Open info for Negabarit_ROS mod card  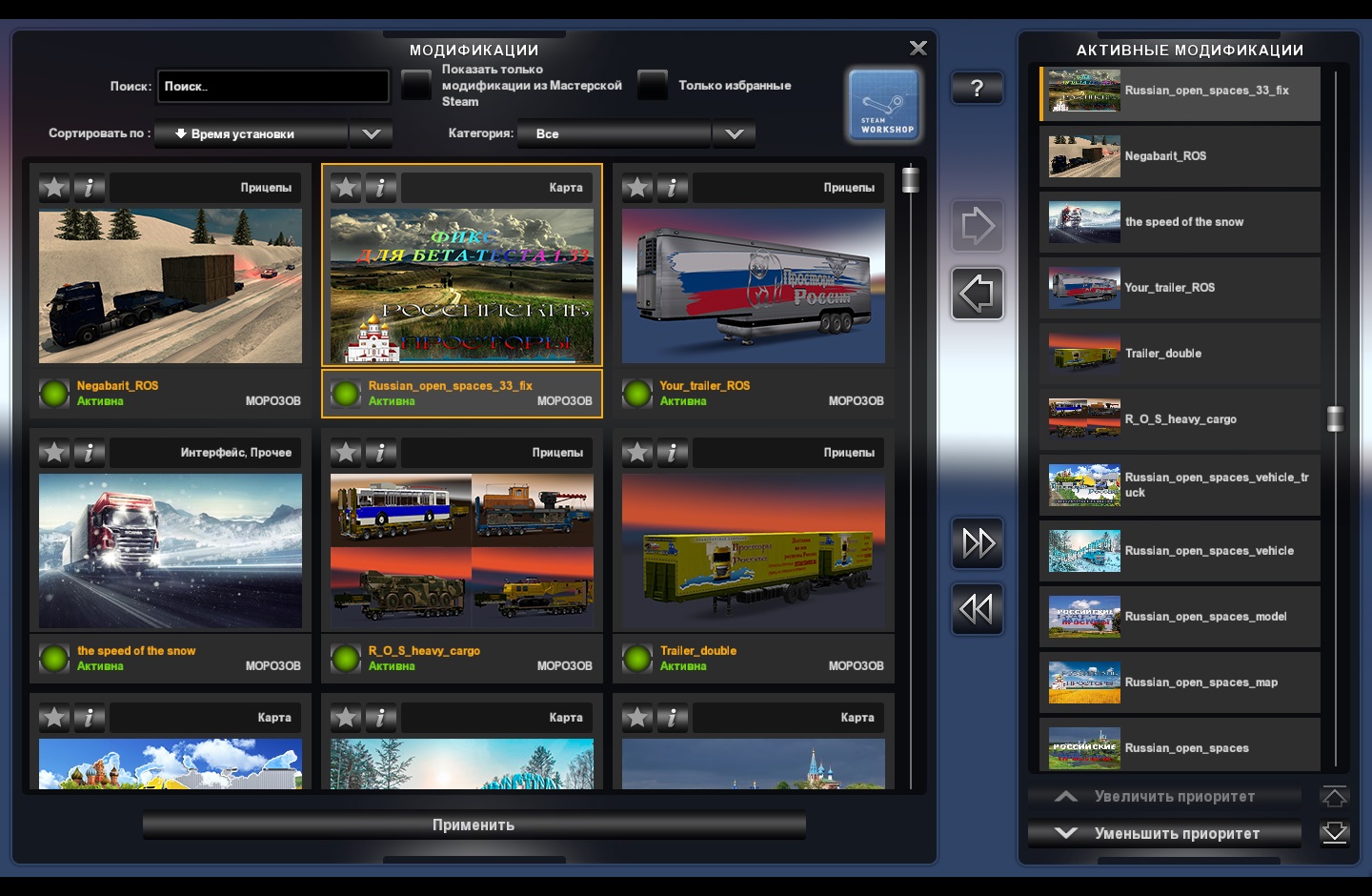point(89,188)
